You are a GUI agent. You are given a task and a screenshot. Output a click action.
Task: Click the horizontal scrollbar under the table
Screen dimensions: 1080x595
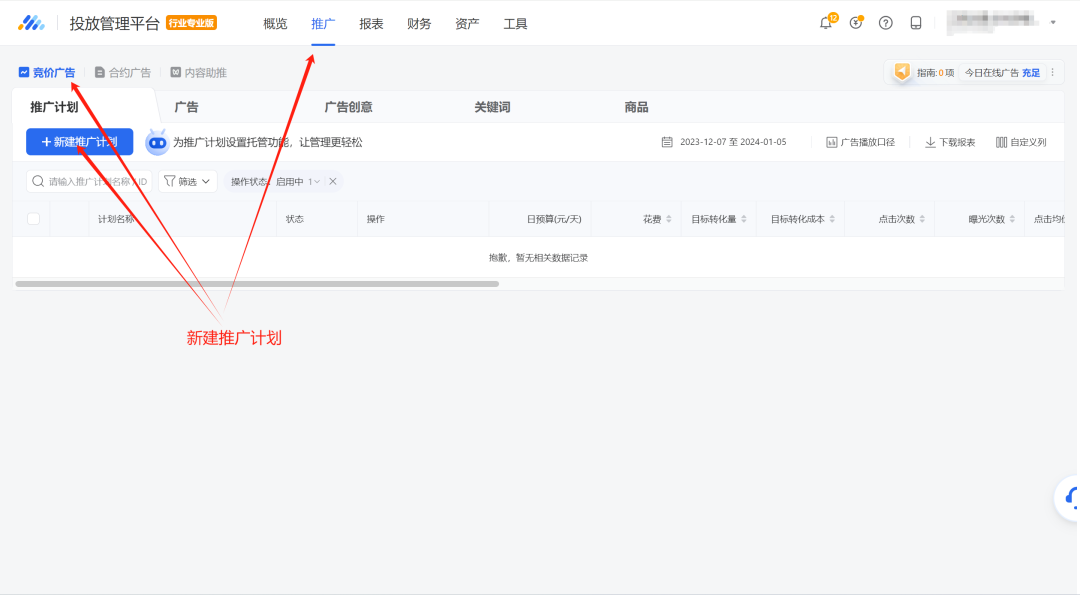[x=257, y=284]
